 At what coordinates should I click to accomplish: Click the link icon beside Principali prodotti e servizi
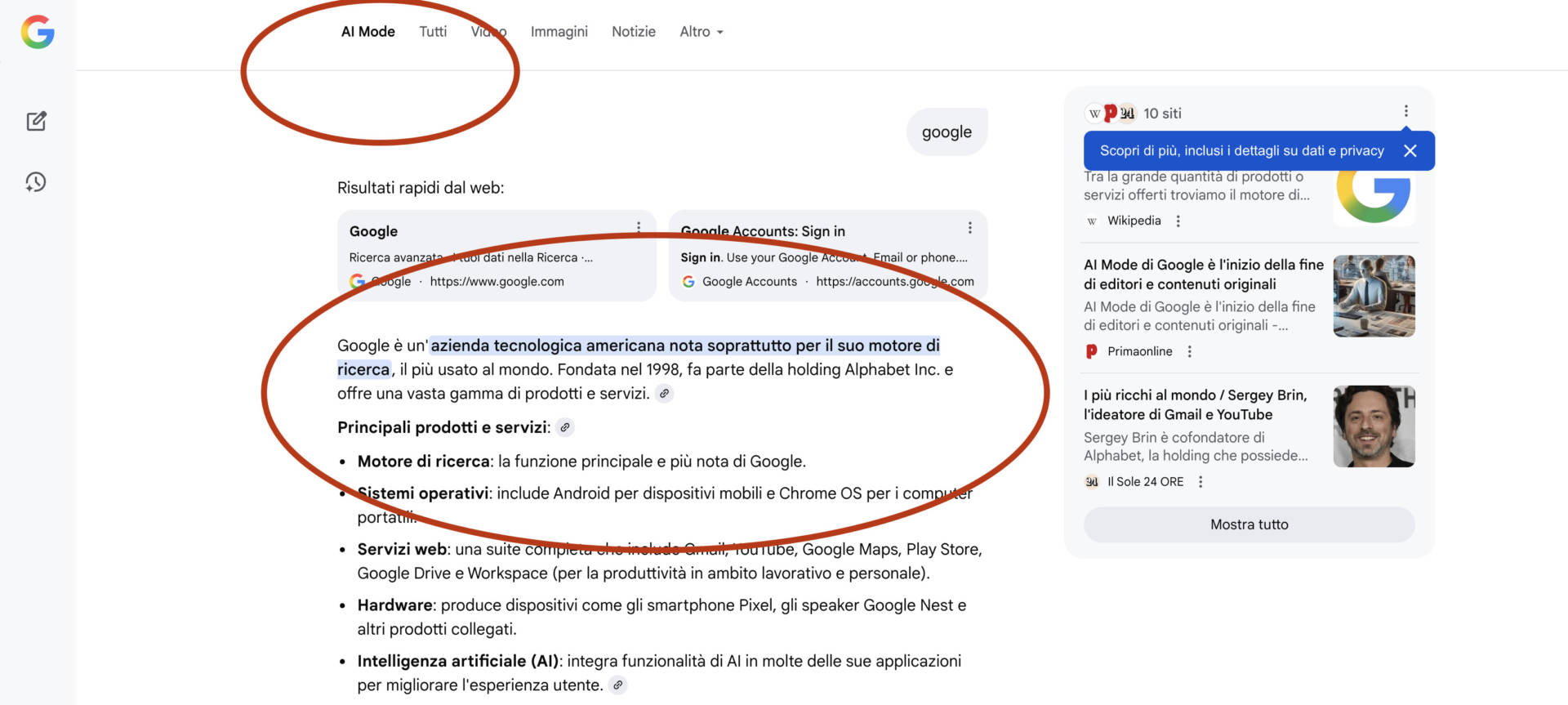click(564, 427)
